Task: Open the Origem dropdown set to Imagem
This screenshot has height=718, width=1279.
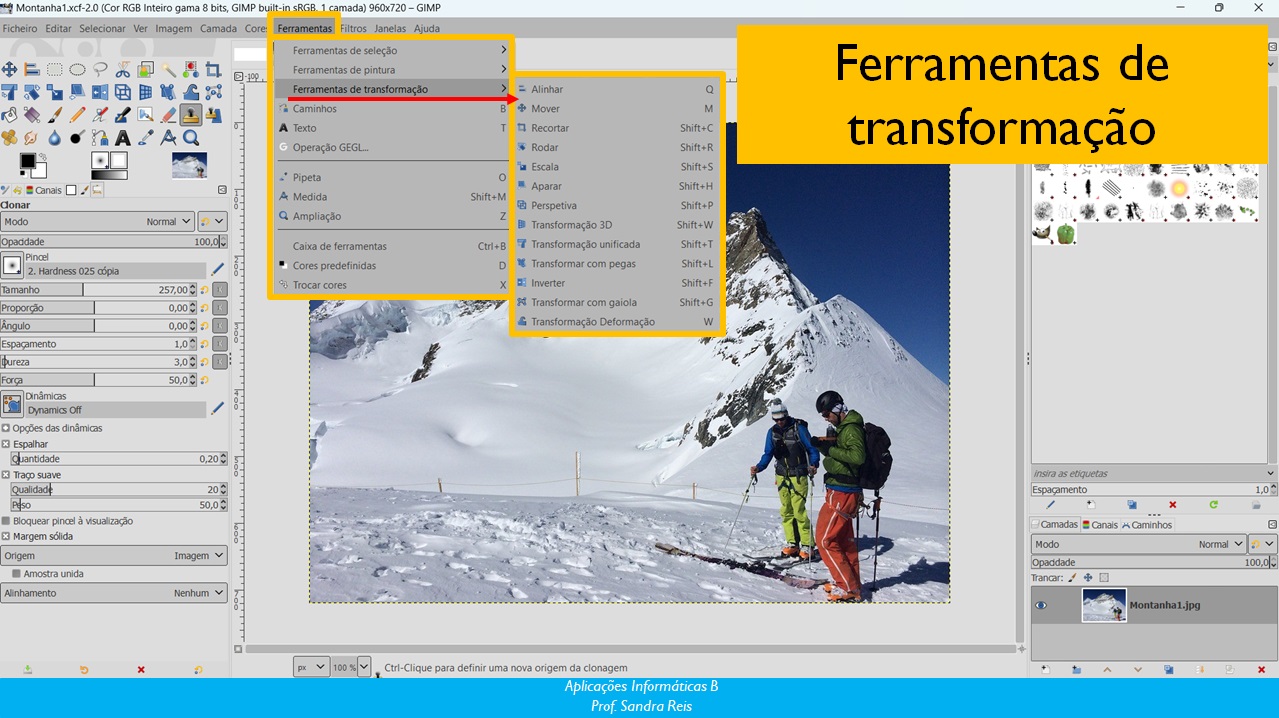Action: point(114,555)
